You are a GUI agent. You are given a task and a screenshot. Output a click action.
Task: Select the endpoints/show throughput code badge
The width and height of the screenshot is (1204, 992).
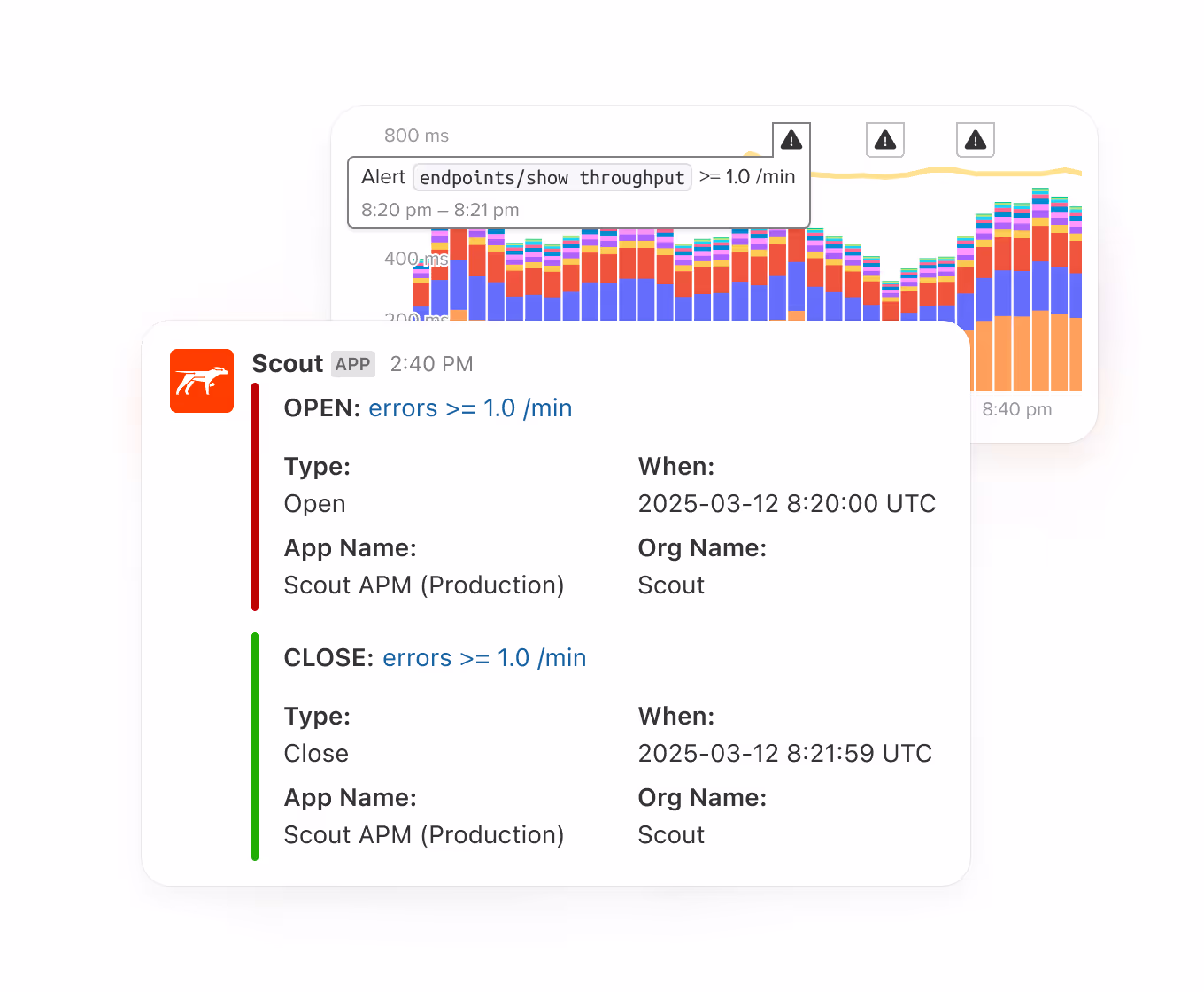pyautogui.click(x=552, y=177)
